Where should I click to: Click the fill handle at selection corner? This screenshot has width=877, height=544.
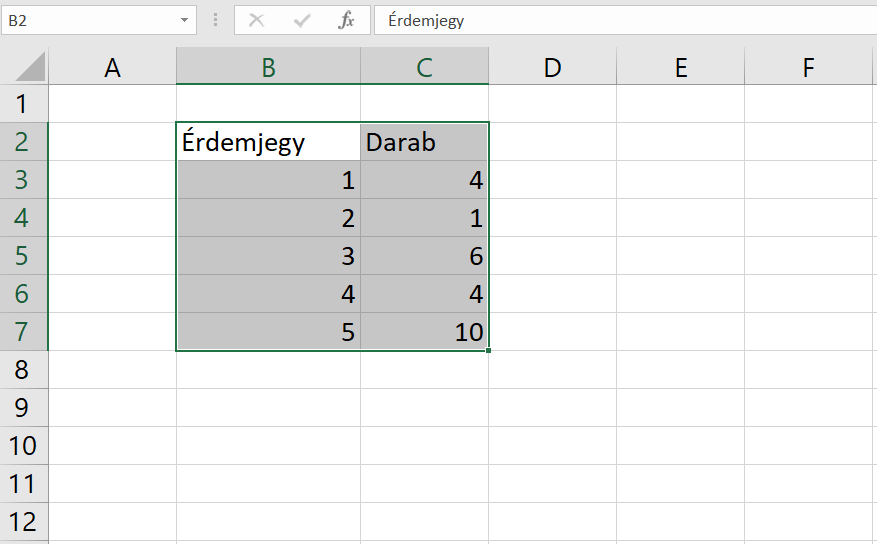click(489, 351)
